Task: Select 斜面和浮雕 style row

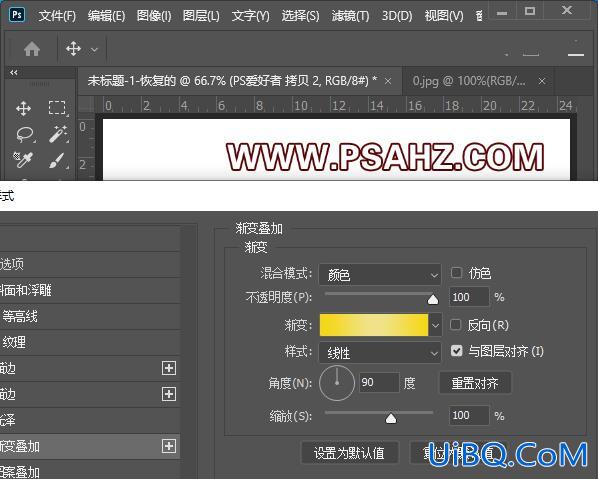Action: (90, 291)
